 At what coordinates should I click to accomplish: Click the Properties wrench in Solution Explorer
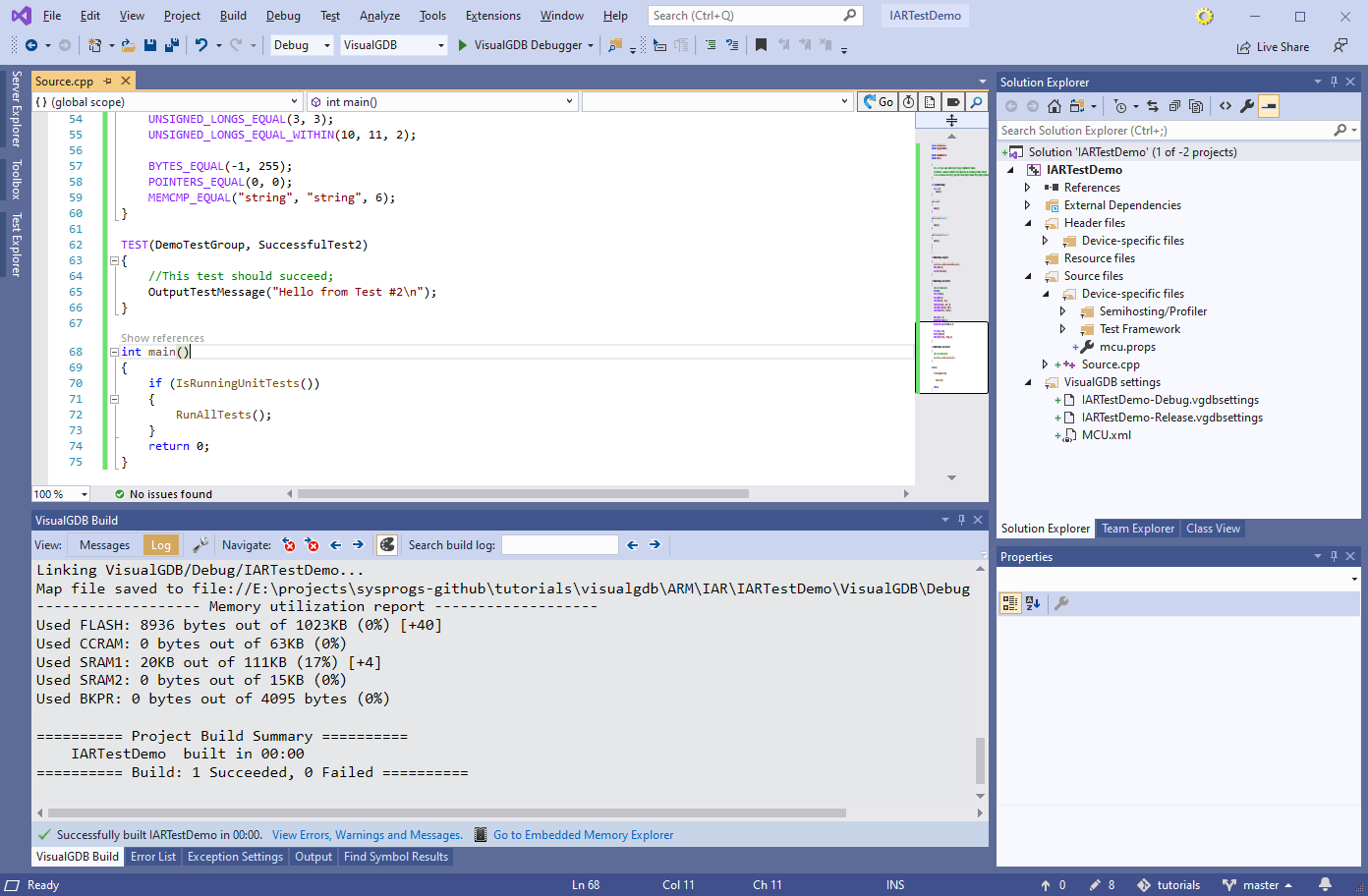click(1247, 106)
